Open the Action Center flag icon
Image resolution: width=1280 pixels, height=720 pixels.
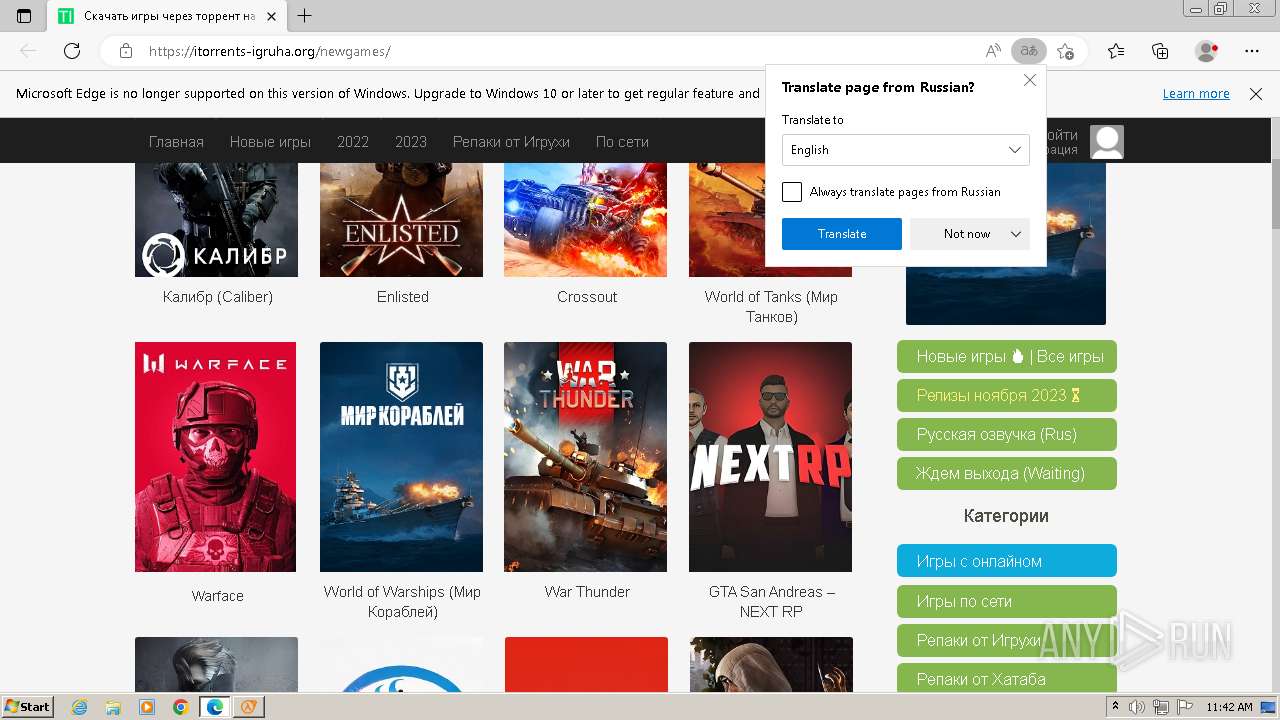click(x=1185, y=707)
